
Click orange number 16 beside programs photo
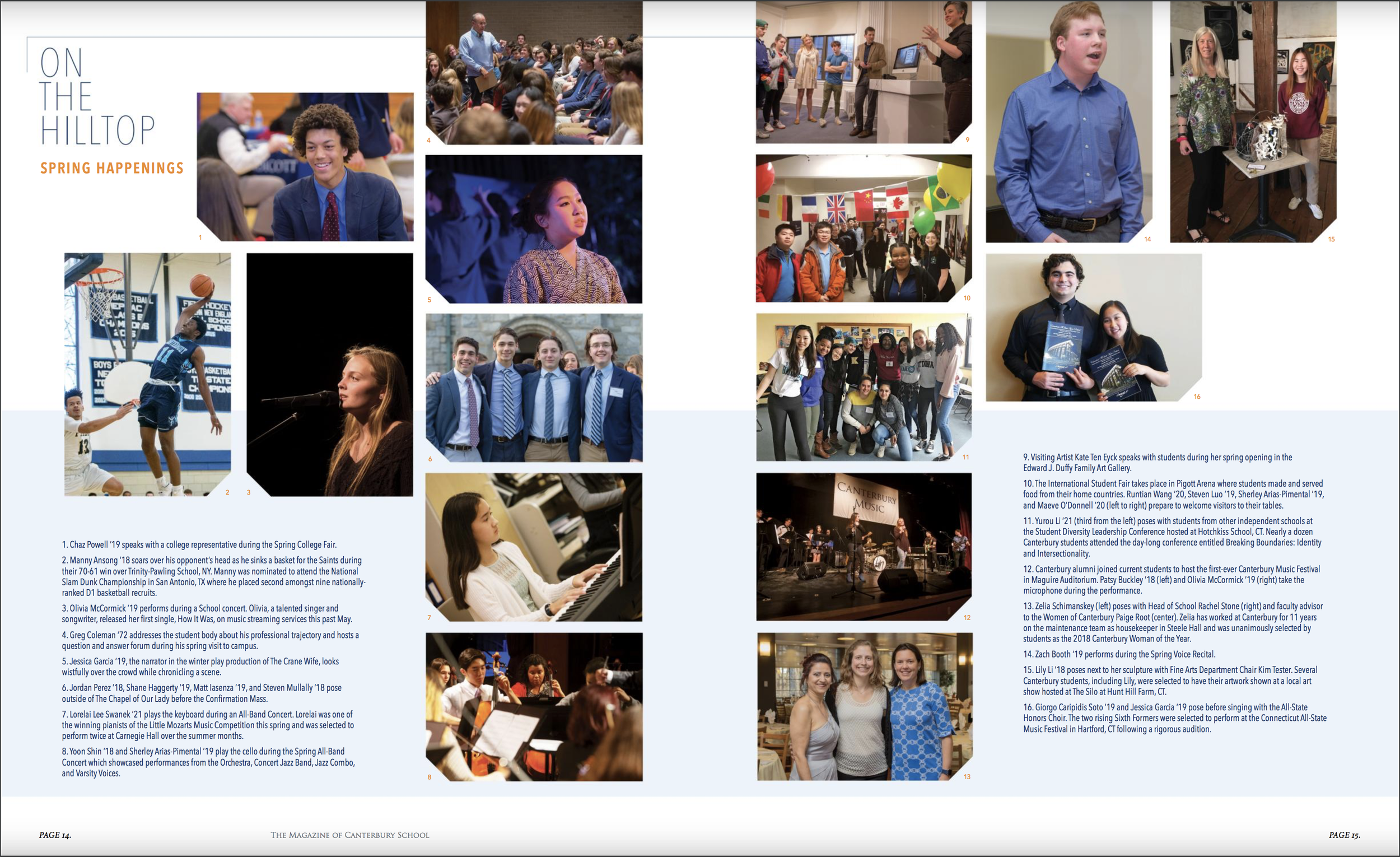(1197, 397)
